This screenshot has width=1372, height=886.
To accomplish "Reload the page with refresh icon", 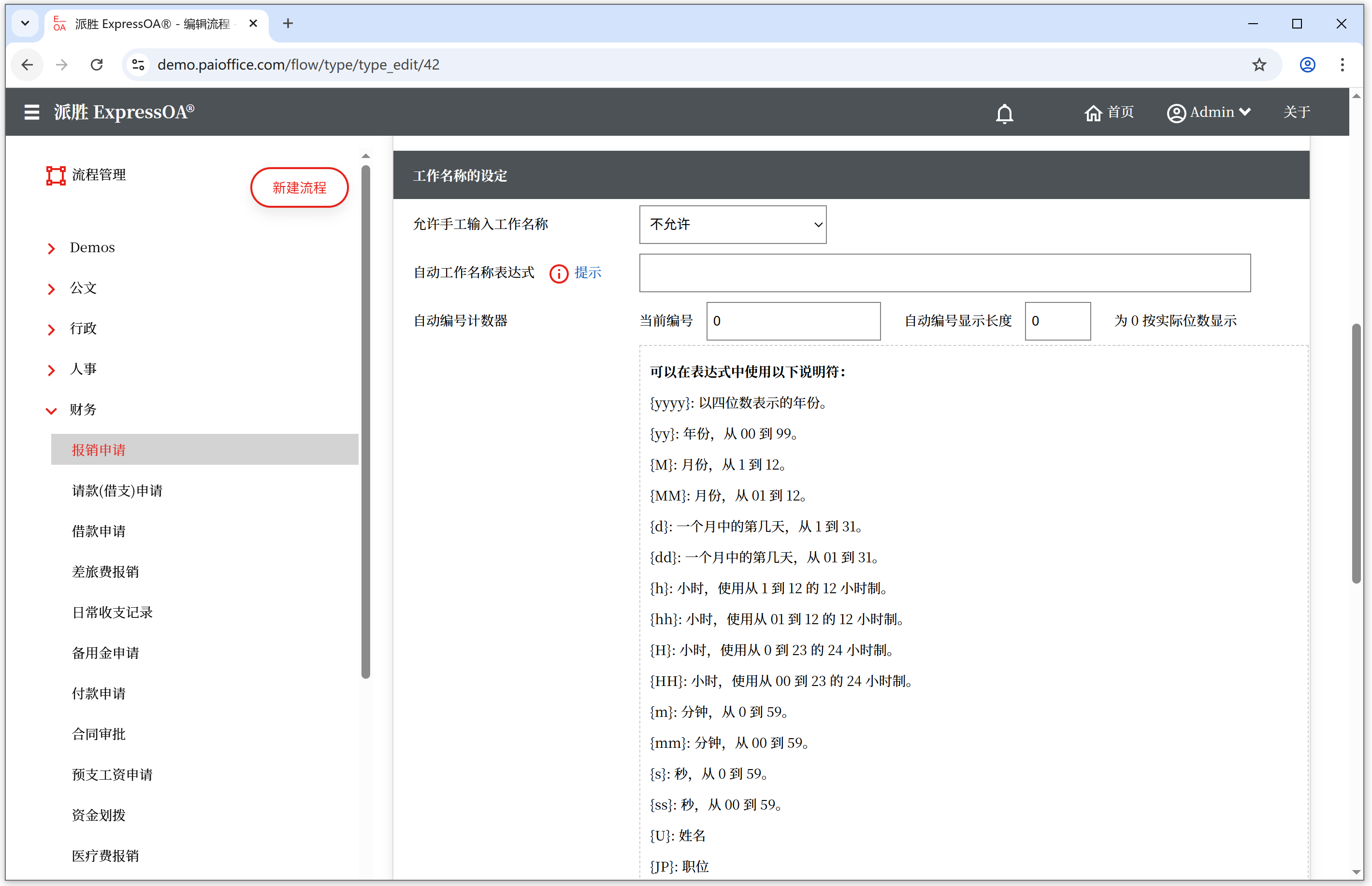I will pos(97,64).
